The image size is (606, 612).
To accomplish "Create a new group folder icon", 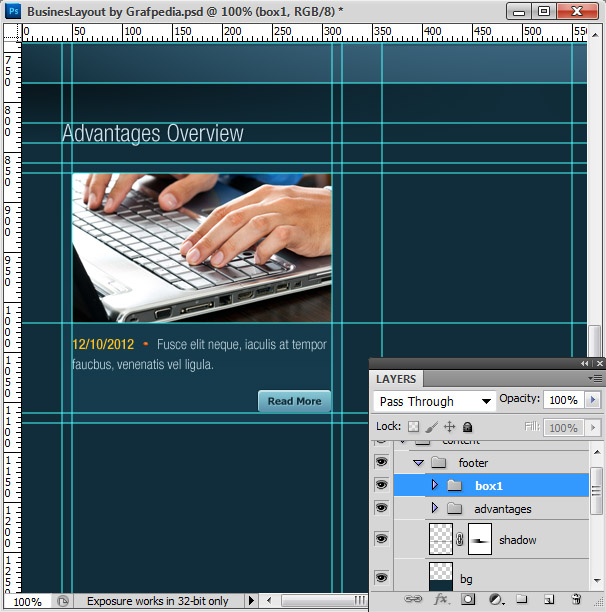I will pos(522,599).
